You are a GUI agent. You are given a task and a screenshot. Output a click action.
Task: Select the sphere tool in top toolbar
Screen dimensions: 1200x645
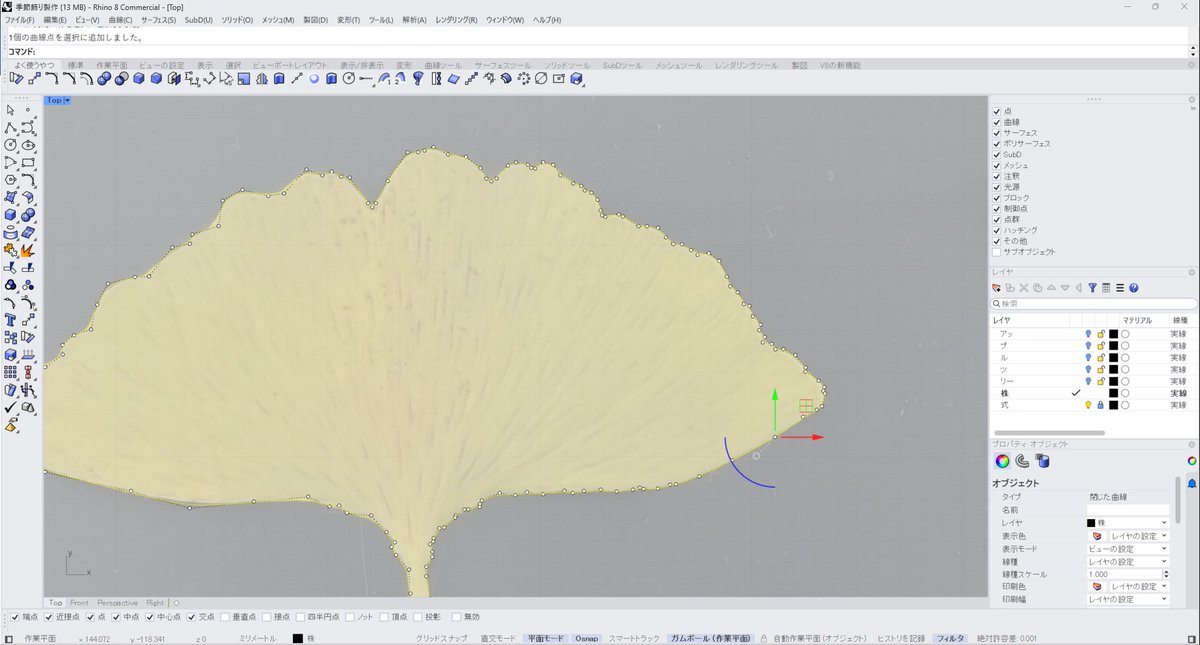(x=314, y=78)
